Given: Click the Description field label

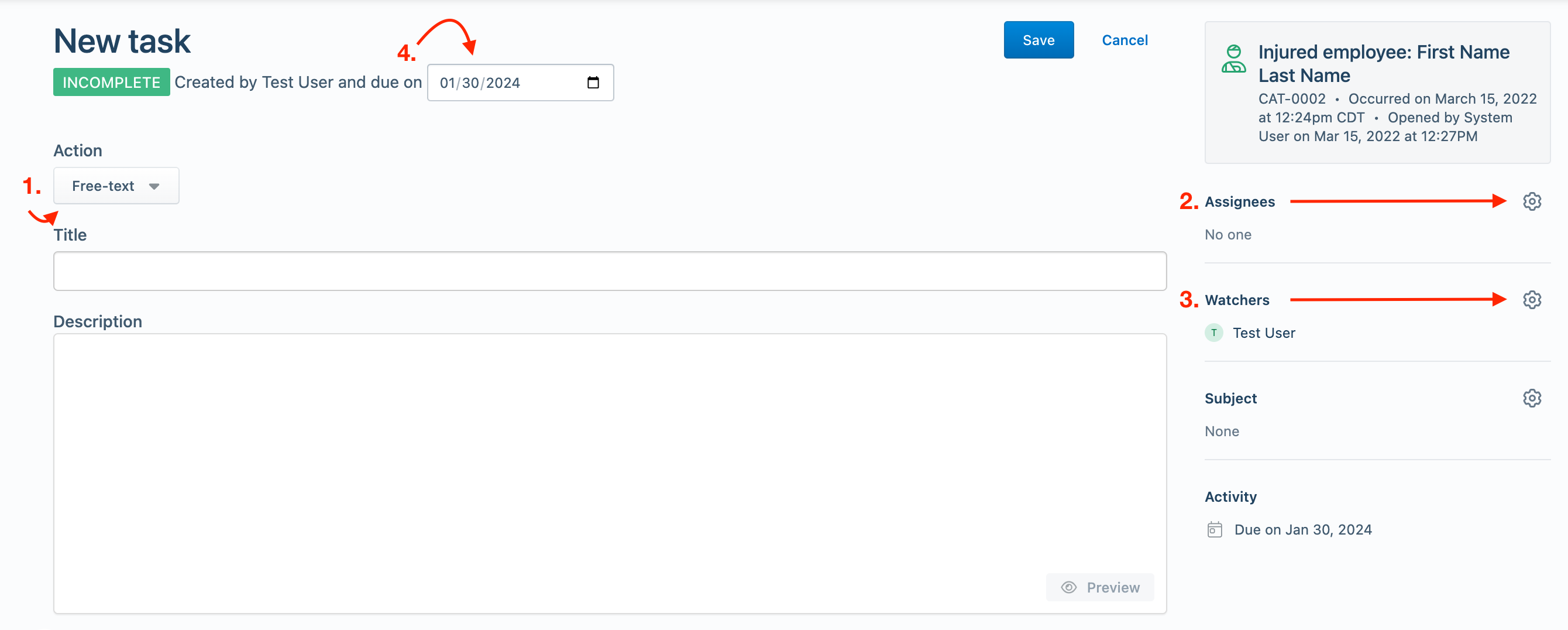Looking at the screenshot, I should (x=97, y=321).
